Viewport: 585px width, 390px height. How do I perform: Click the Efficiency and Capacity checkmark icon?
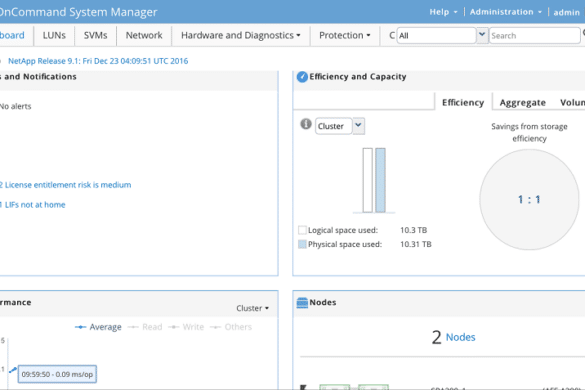tap(302, 77)
